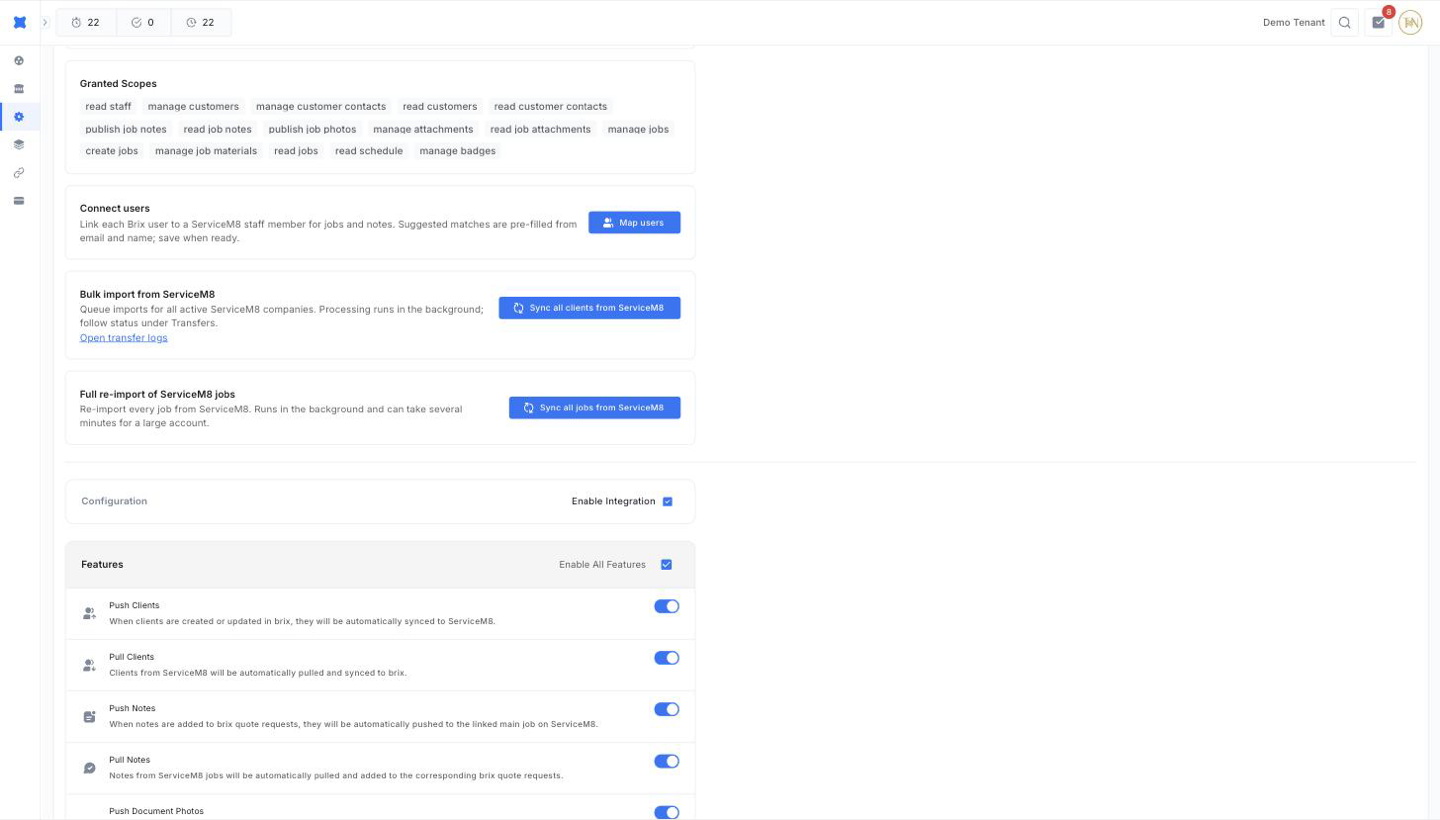Expand the sidebar with the chevron arrow
Screen dimensions: 1440x820
click(45, 23)
